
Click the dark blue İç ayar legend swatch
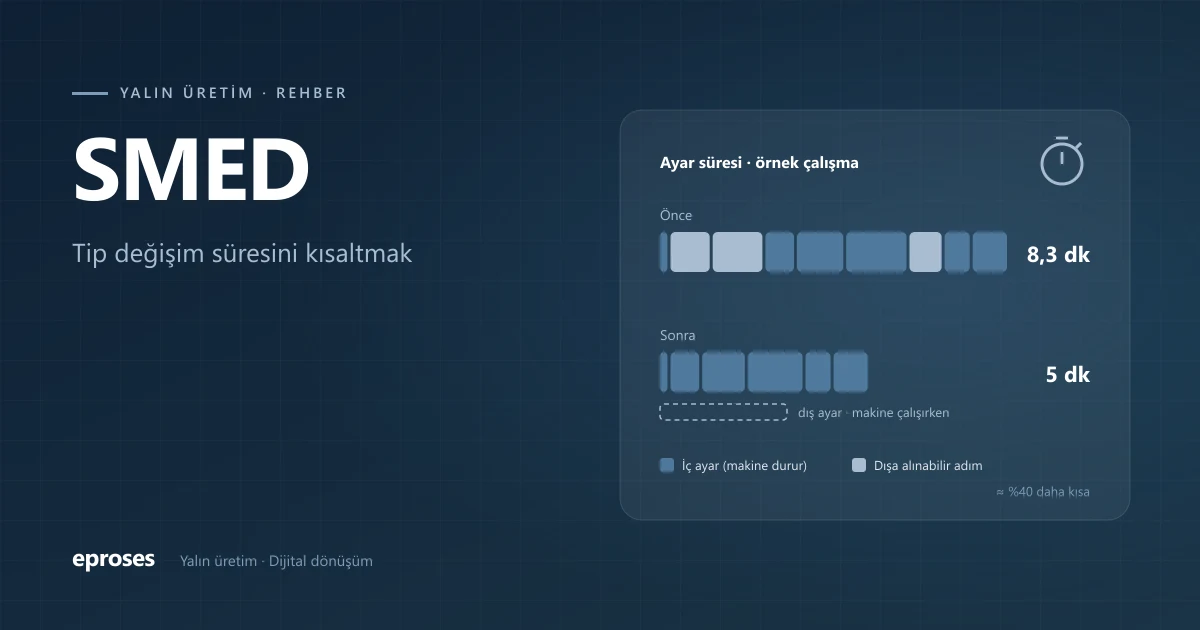click(667, 465)
